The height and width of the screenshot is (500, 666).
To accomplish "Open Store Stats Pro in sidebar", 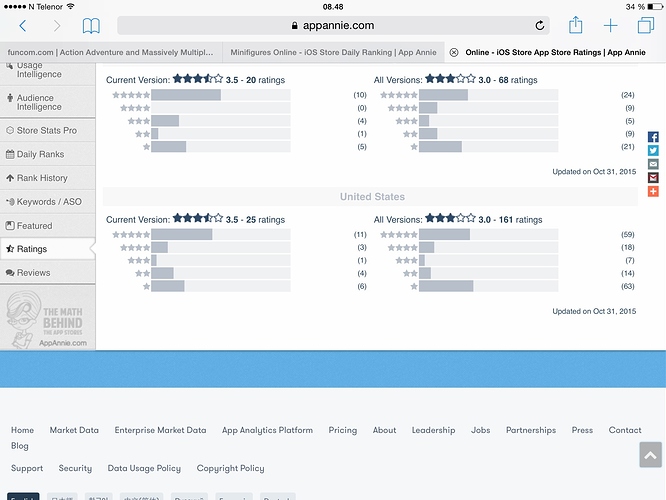I will tap(48, 130).
